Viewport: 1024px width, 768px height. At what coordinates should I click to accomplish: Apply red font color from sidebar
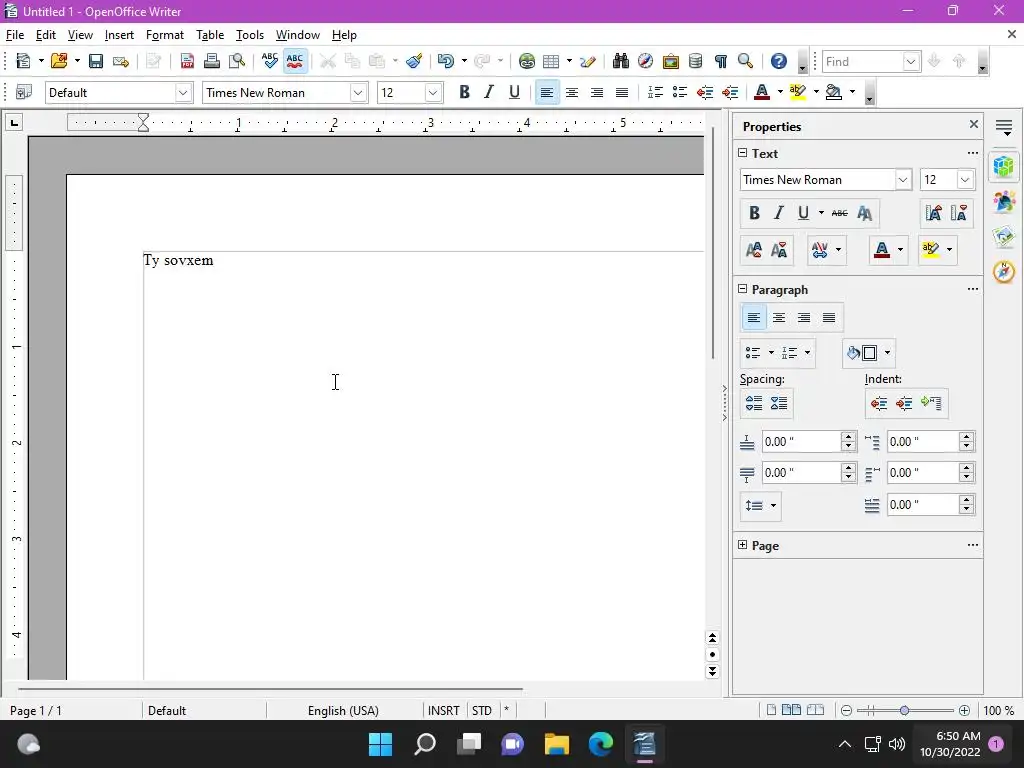(x=882, y=249)
